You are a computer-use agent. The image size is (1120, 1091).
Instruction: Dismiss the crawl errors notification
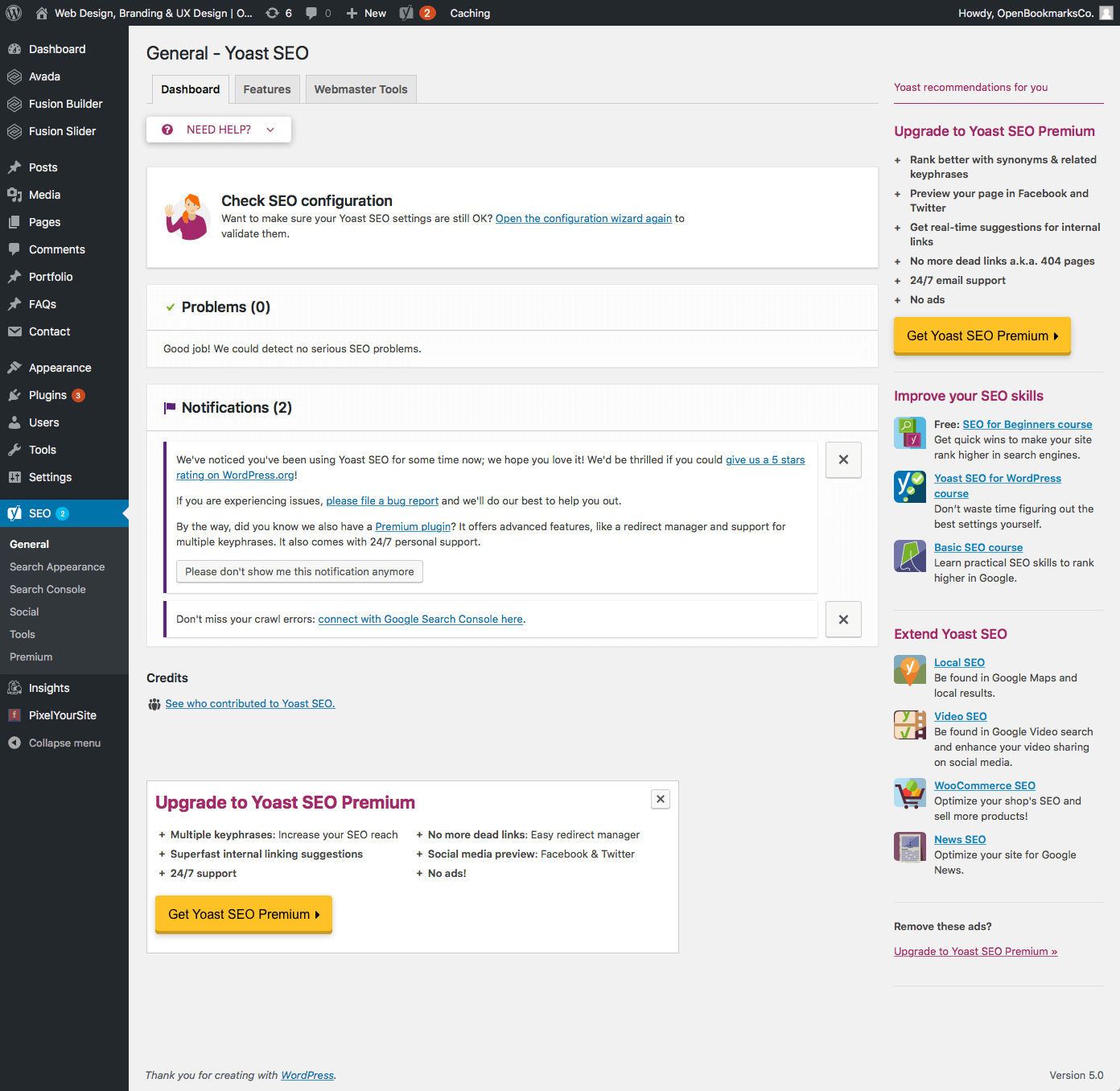pos(843,620)
